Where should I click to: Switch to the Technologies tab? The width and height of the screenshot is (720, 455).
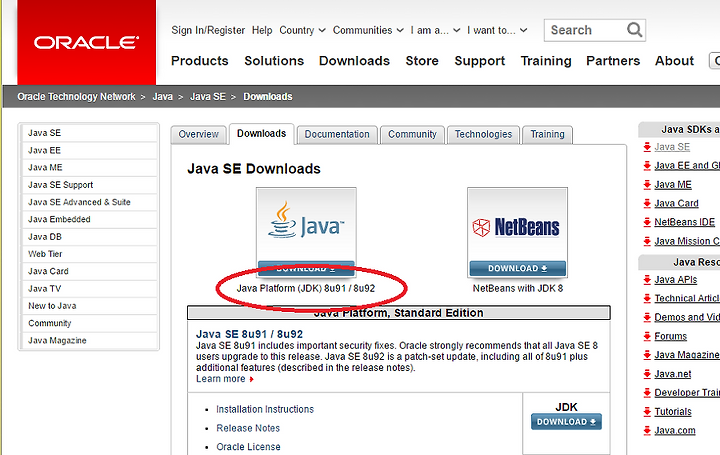click(x=483, y=134)
